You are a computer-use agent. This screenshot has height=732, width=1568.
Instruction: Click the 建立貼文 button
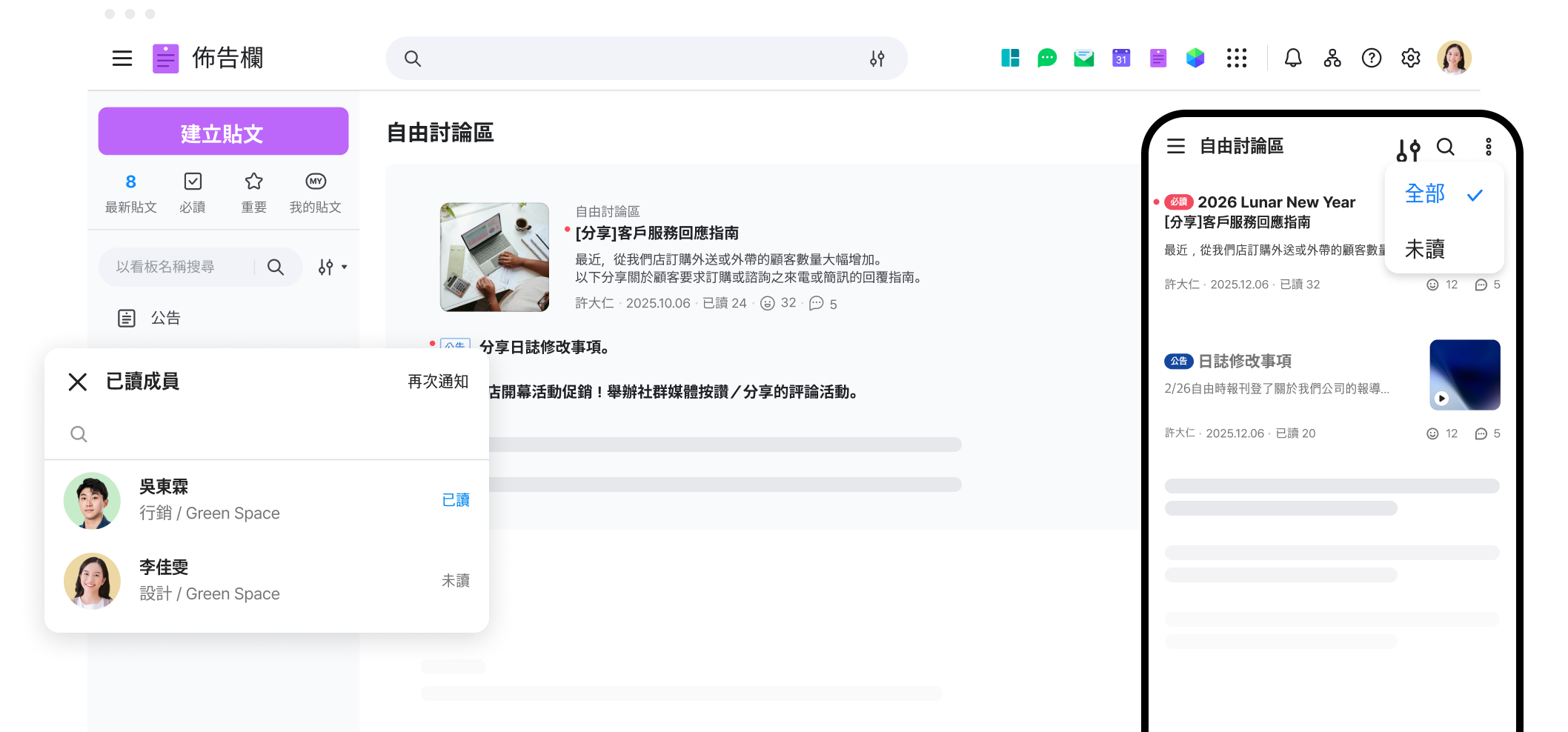click(x=223, y=132)
